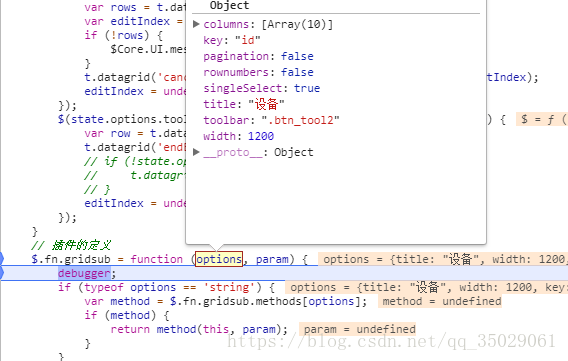Click the singleSelect: true property
The height and width of the screenshot is (361, 568).
click(262, 88)
